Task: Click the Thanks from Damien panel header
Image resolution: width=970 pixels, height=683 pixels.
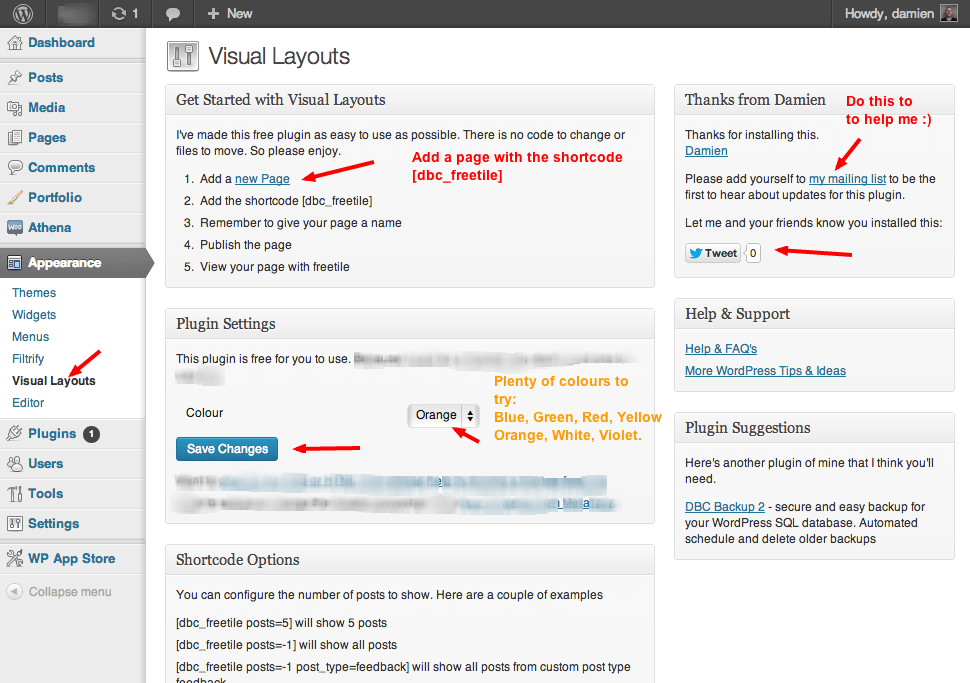Action: pyautogui.click(x=814, y=100)
